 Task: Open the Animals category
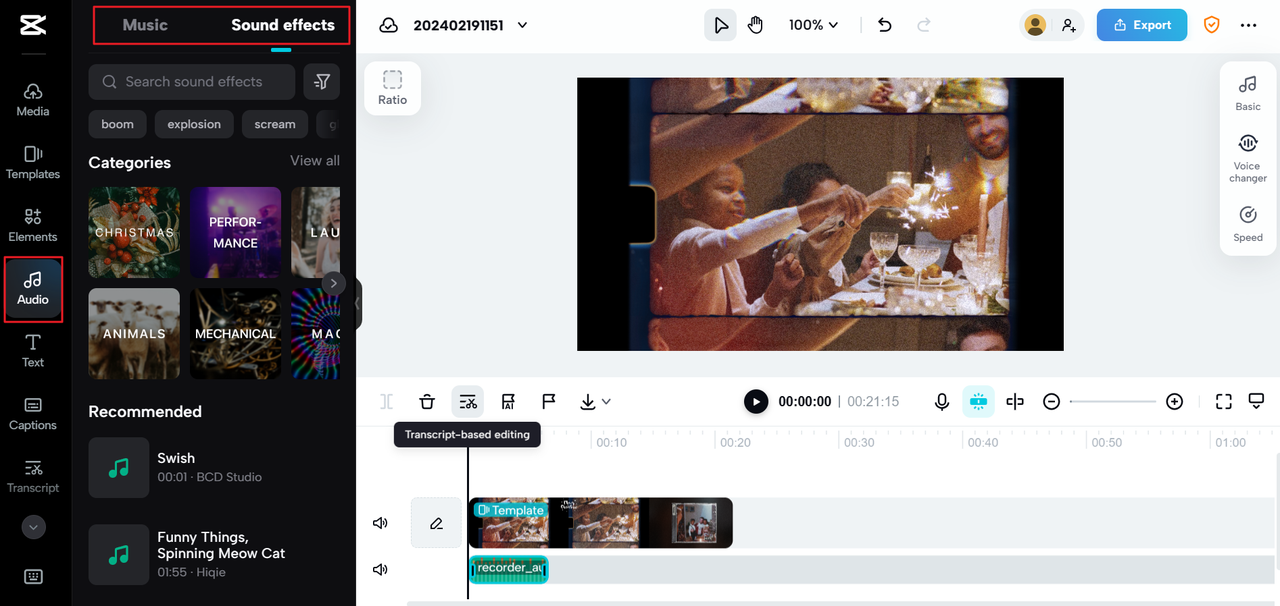pos(134,334)
